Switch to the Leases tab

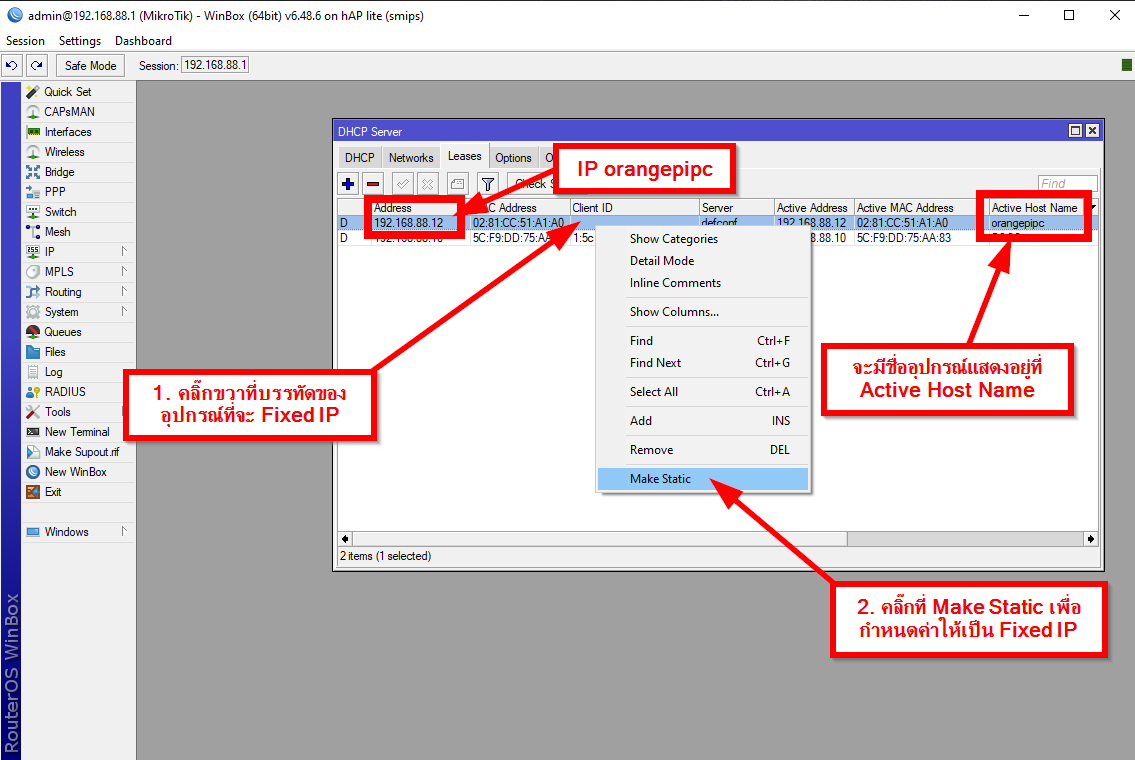coord(464,156)
